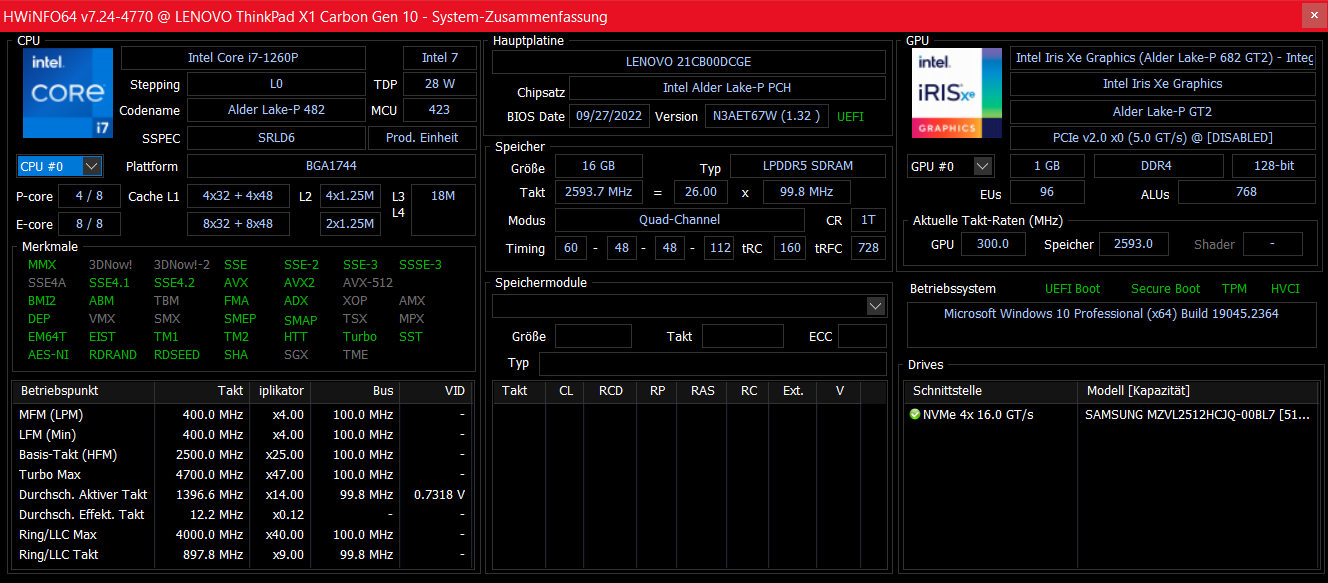The image size is (1328, 583).
Task: Click the P-core count 4 / 8
Action: coord(88,196)
